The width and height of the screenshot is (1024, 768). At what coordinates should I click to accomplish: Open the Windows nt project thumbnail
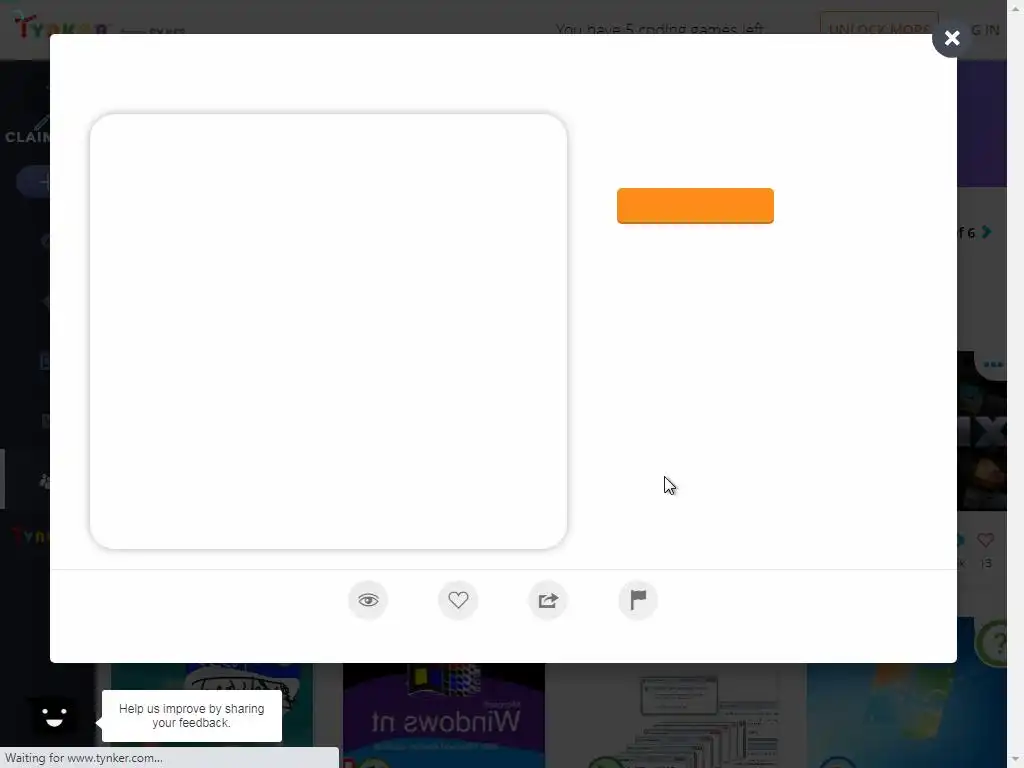tap(444, 715)
